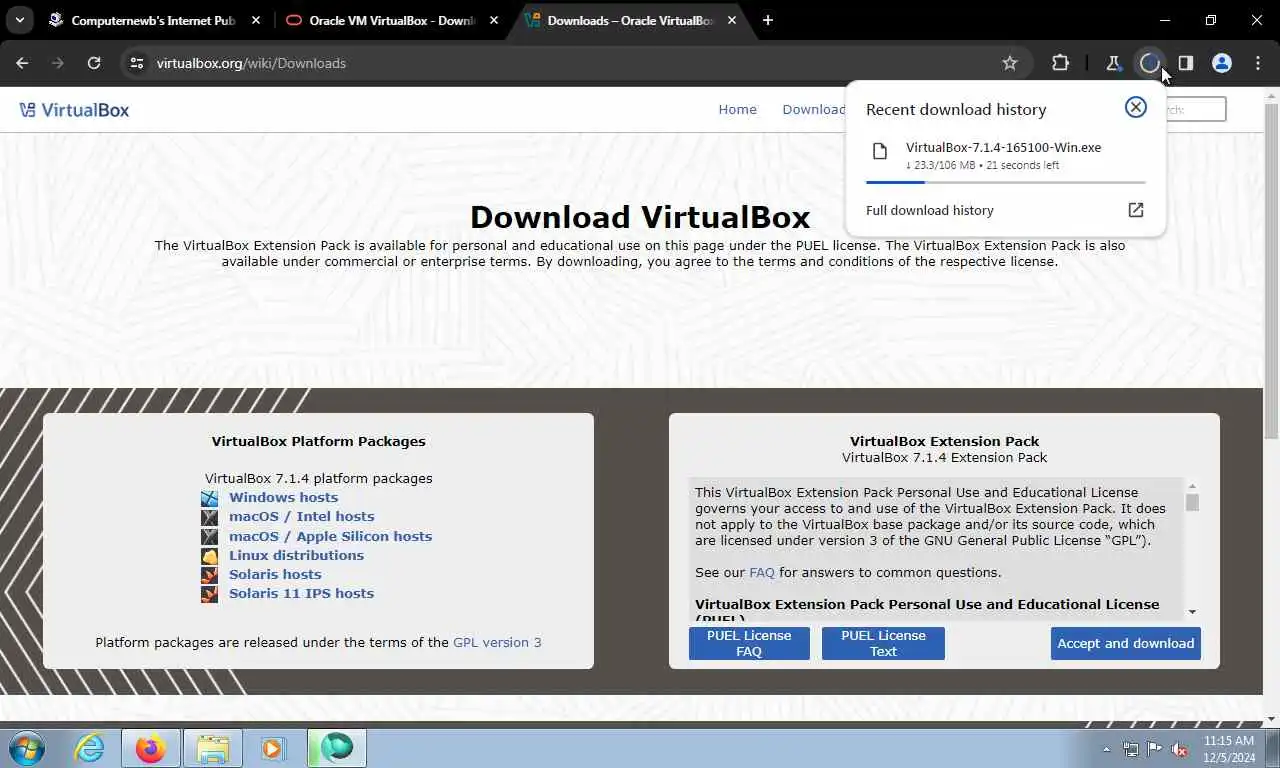Click the download progress bar

(x=1005, y=182)
